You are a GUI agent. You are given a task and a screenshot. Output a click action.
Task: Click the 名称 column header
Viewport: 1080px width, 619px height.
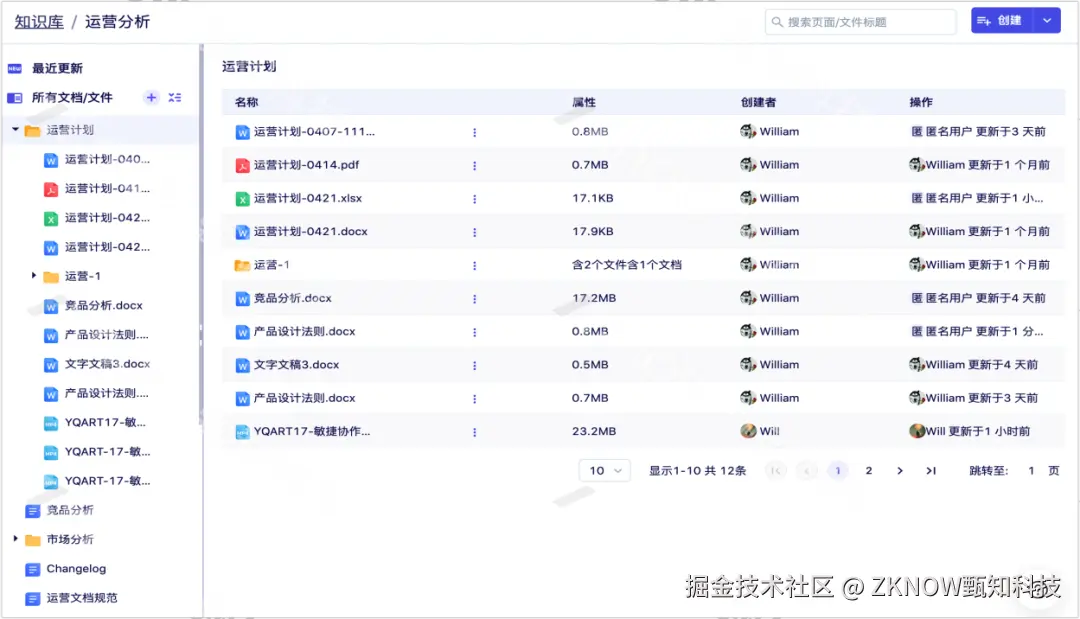coord(246,102)
